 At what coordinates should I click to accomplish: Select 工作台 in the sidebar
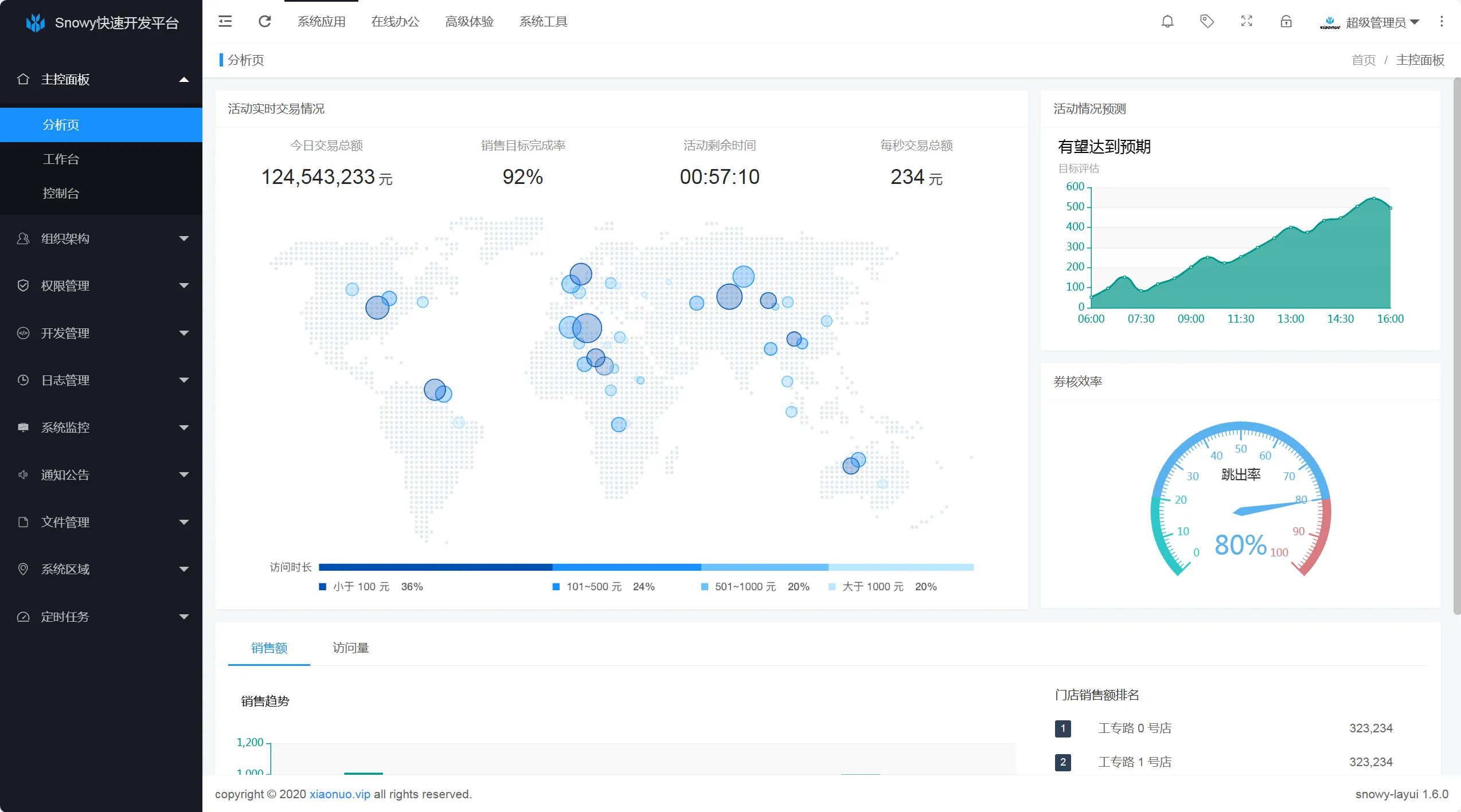click(x=61, y=159)
